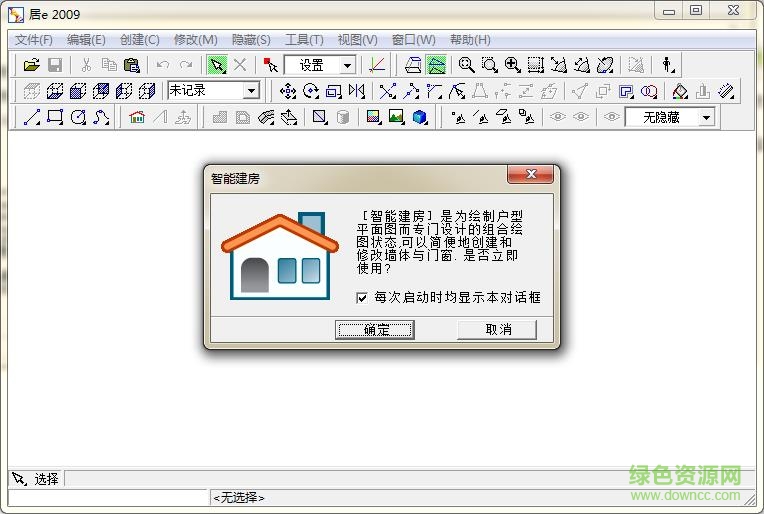Open the 视图(V) menu

point(357,39)
